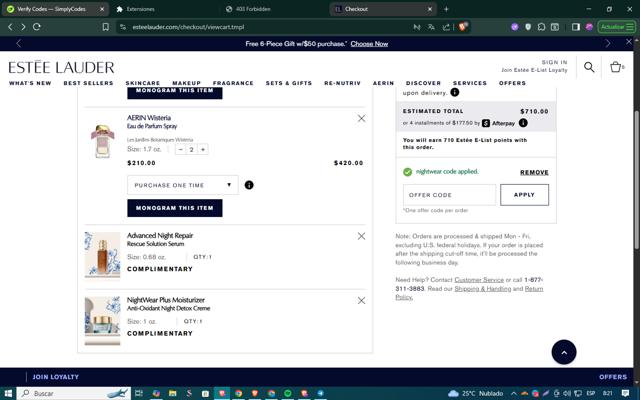Remove Advanced Night Repair sample from cart

[361, 236]
